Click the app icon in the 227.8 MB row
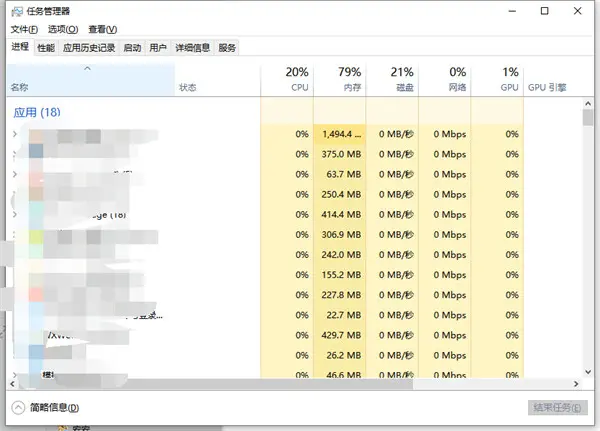This screenshot has height=431, width=600. click(x=36, y=295)
